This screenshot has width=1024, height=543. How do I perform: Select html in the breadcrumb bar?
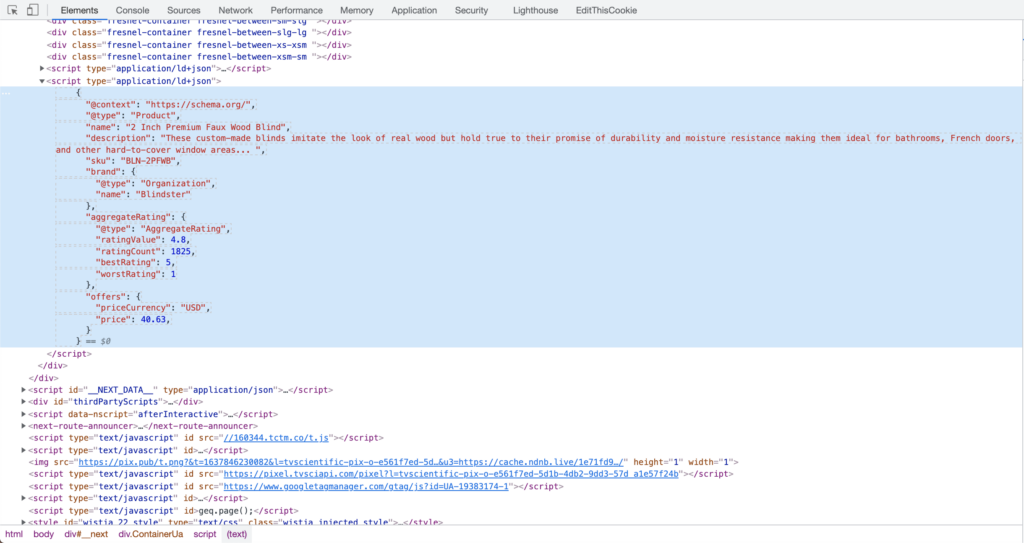coord(14,535)
